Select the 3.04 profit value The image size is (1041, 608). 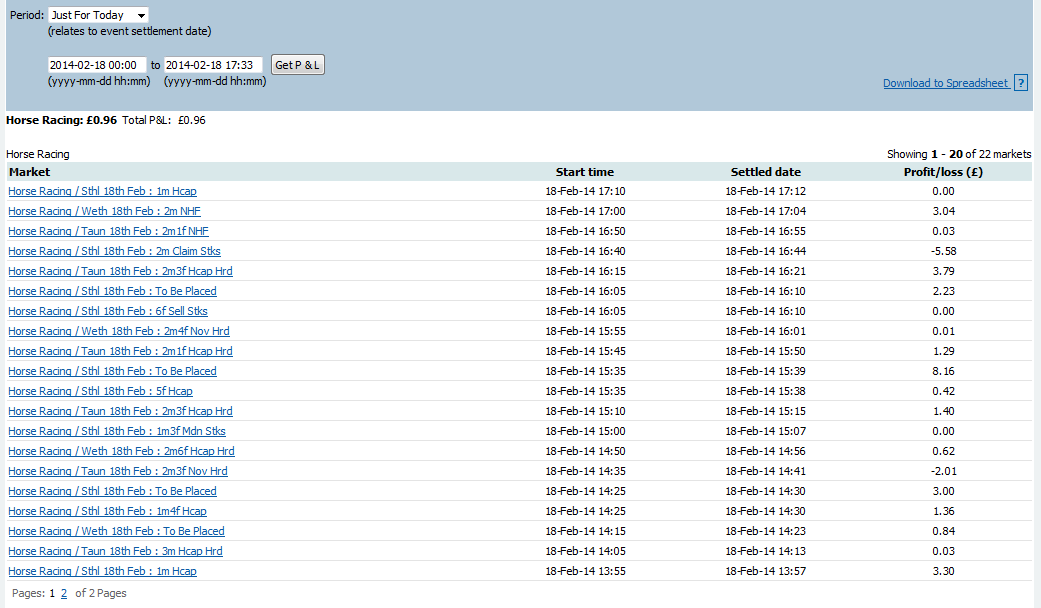(x=943, y=211)
